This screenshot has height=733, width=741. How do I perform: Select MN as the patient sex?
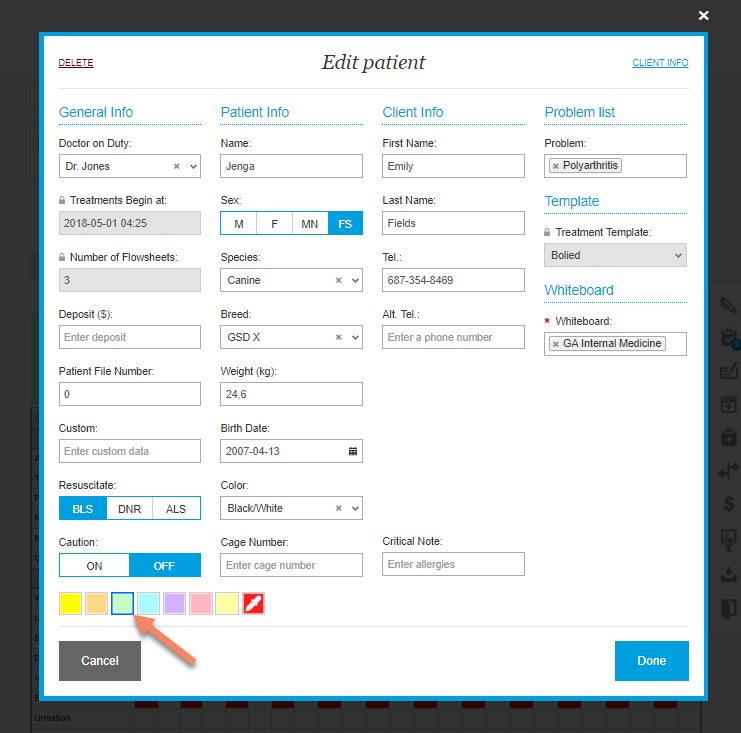(x=310, y=224)
